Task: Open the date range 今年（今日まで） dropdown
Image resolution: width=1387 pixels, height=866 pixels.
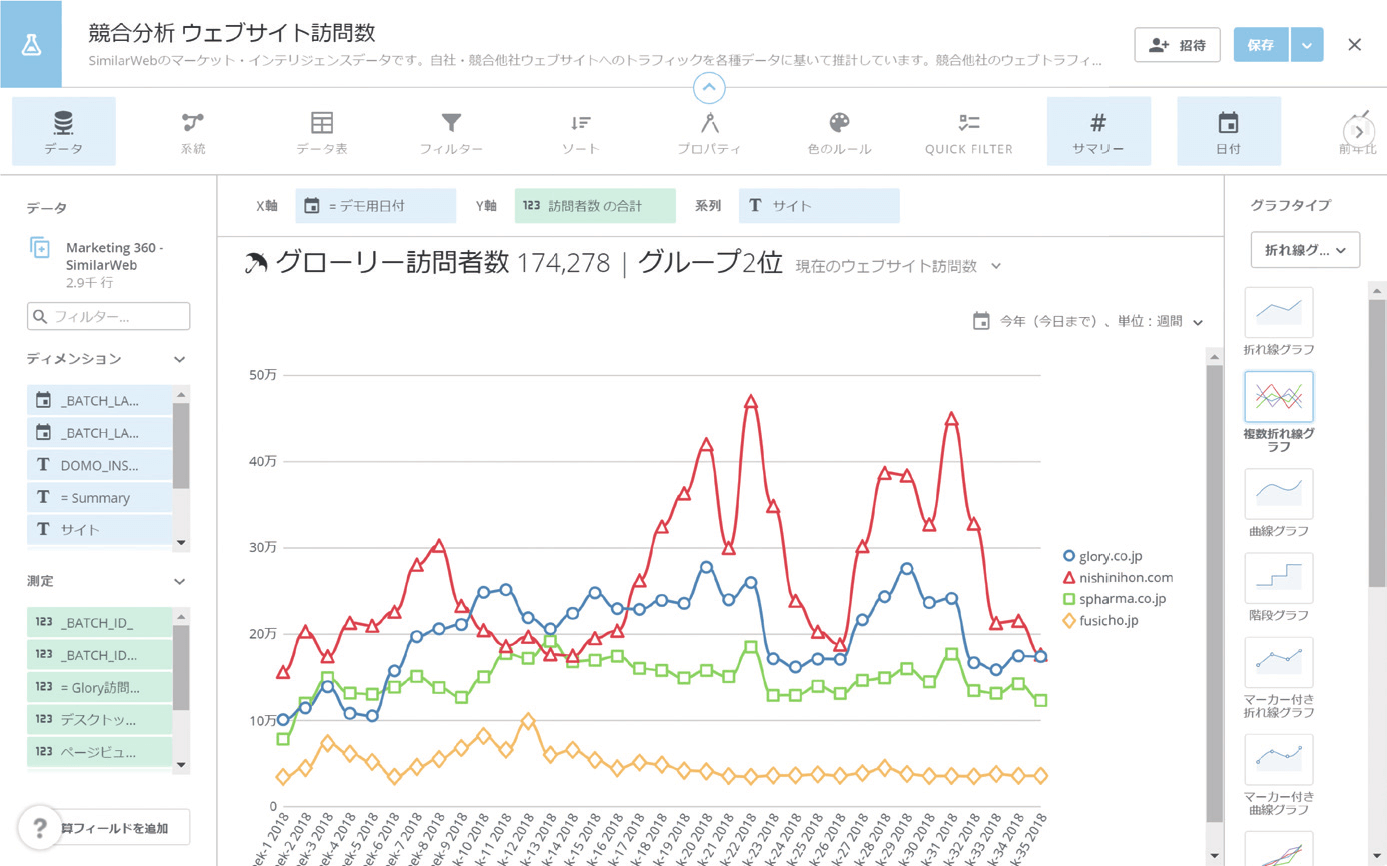Action: 1089,321
